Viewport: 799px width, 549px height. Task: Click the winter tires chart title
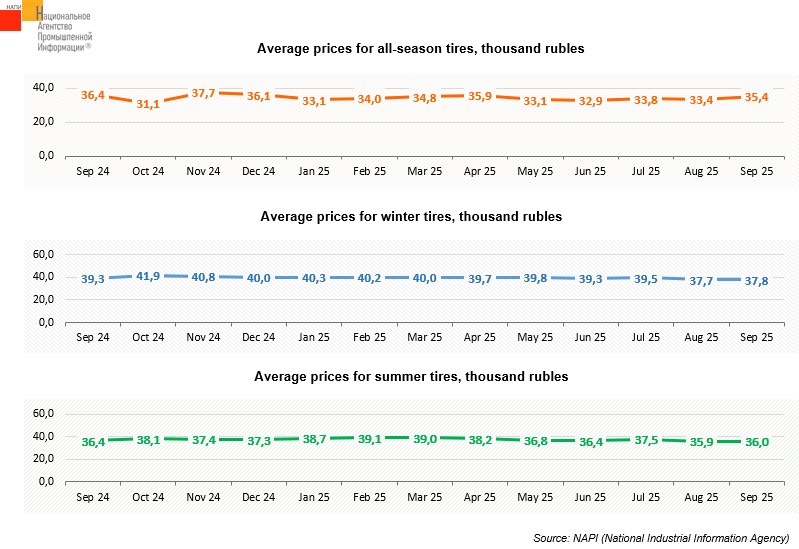[411, 216]
